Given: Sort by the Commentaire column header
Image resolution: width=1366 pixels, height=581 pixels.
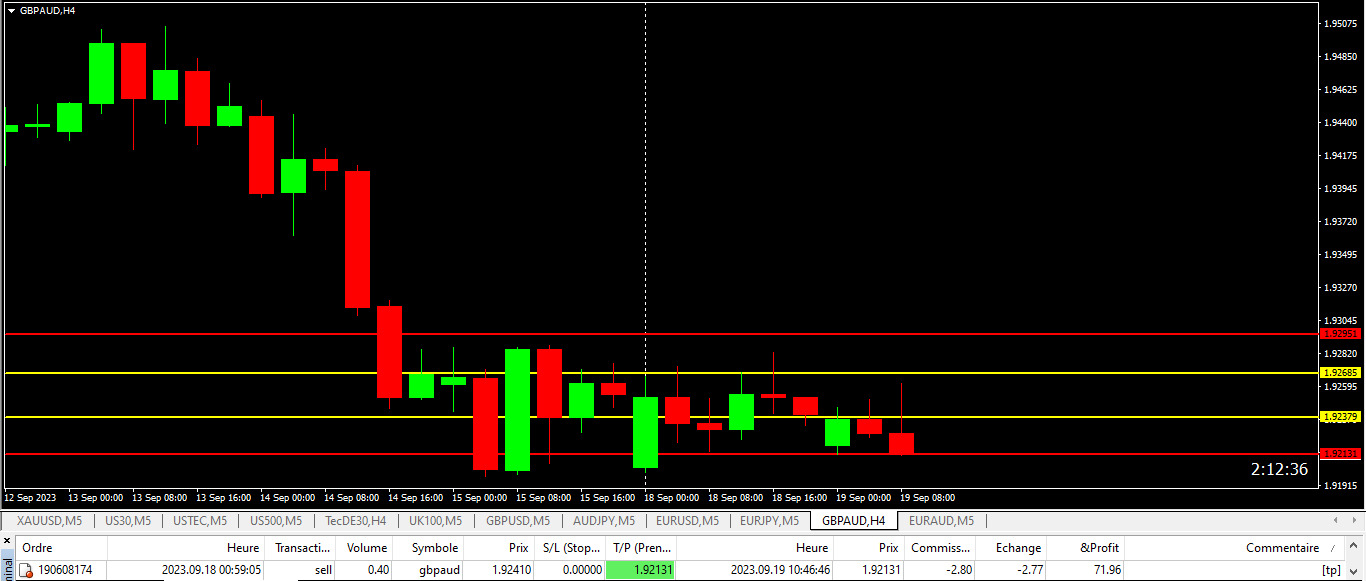Looking at the screenshot, I should point(1235,547).
